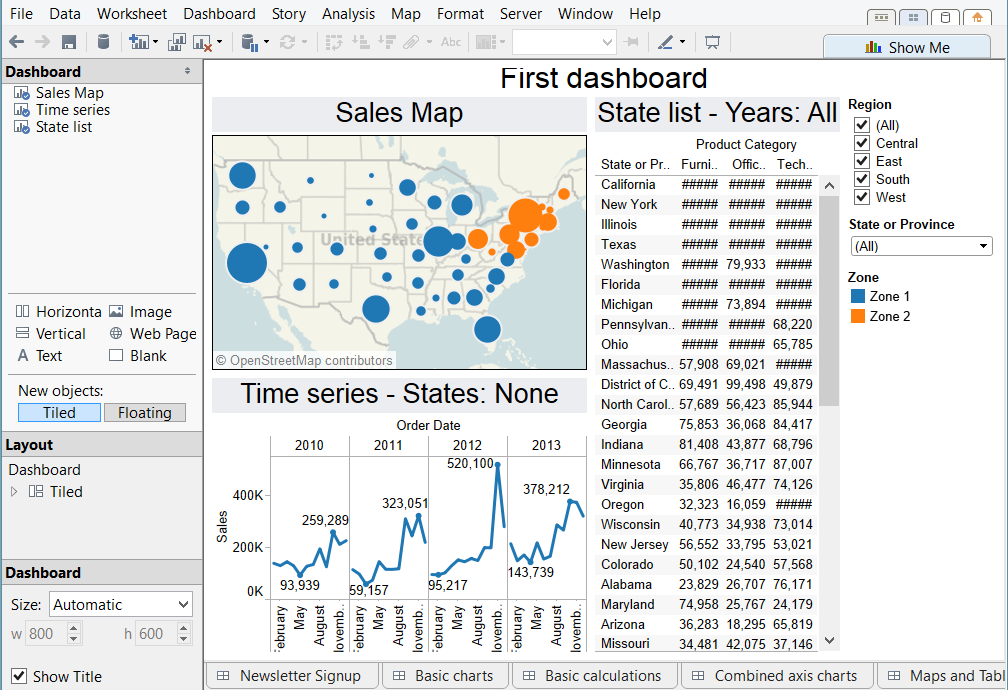Toggle the Show Title checkbox
Image resolution: width=1008 pixels, height=690 pixels.
point(19,676)
